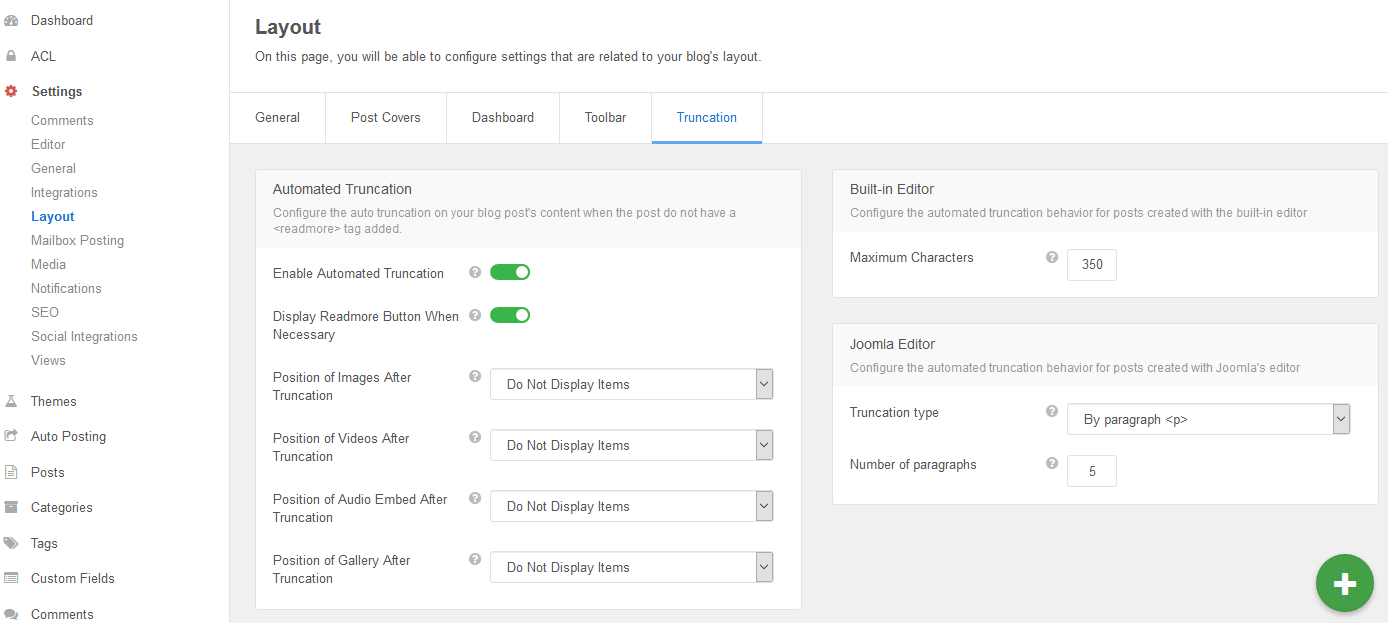Click help icon for Display Readmore Button

(475, 315)
